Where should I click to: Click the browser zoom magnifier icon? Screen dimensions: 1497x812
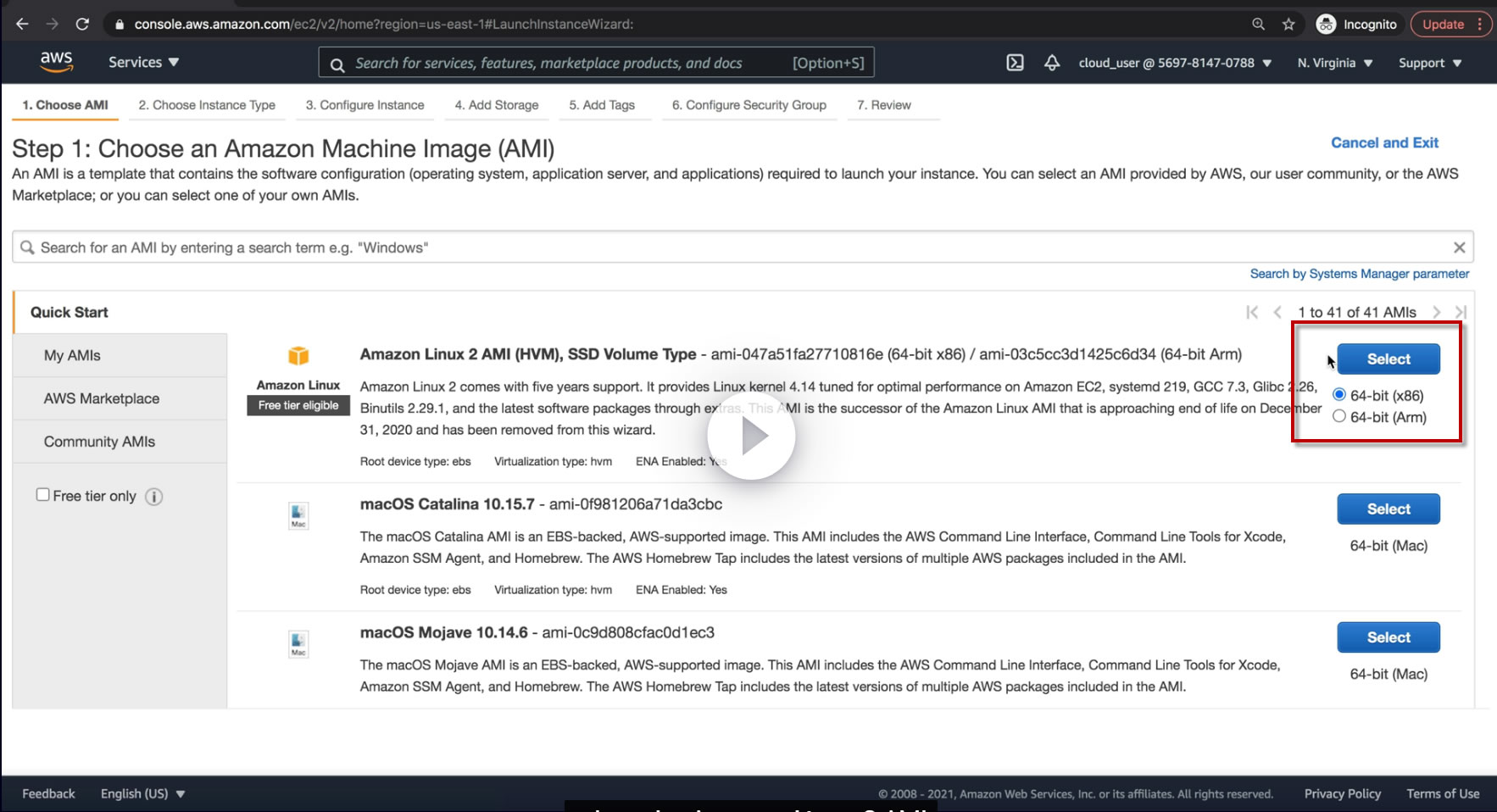point(1259,24)
